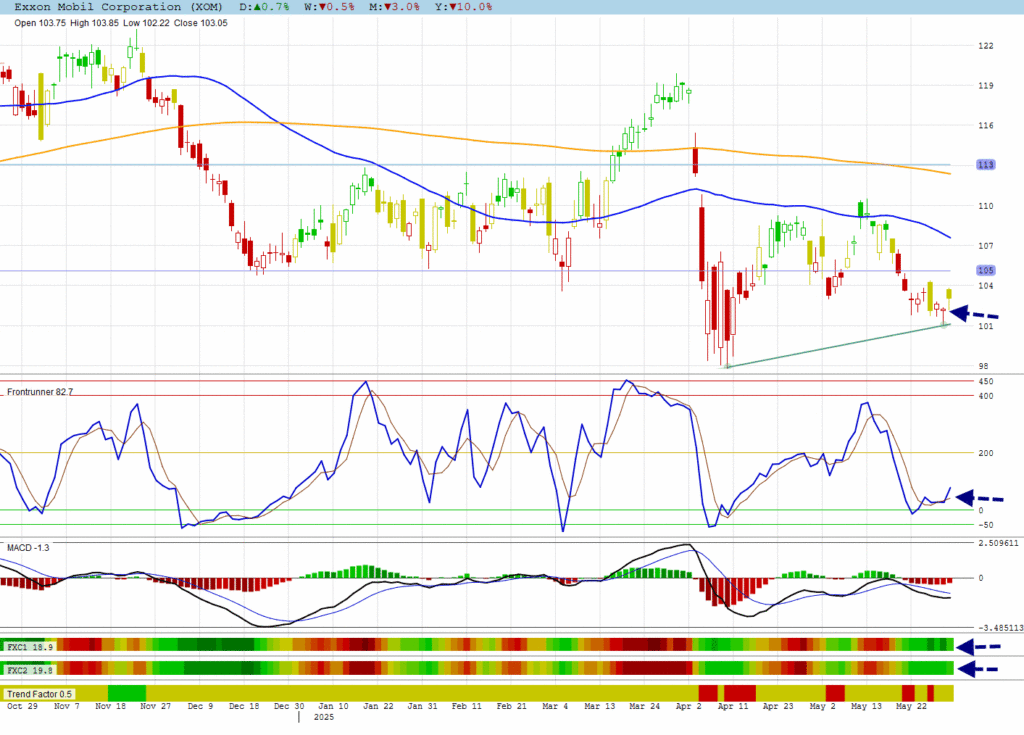Click the 'Nov 7' date label
The height and width of the screenshot is (735, 1024).
tap(67, 706)
